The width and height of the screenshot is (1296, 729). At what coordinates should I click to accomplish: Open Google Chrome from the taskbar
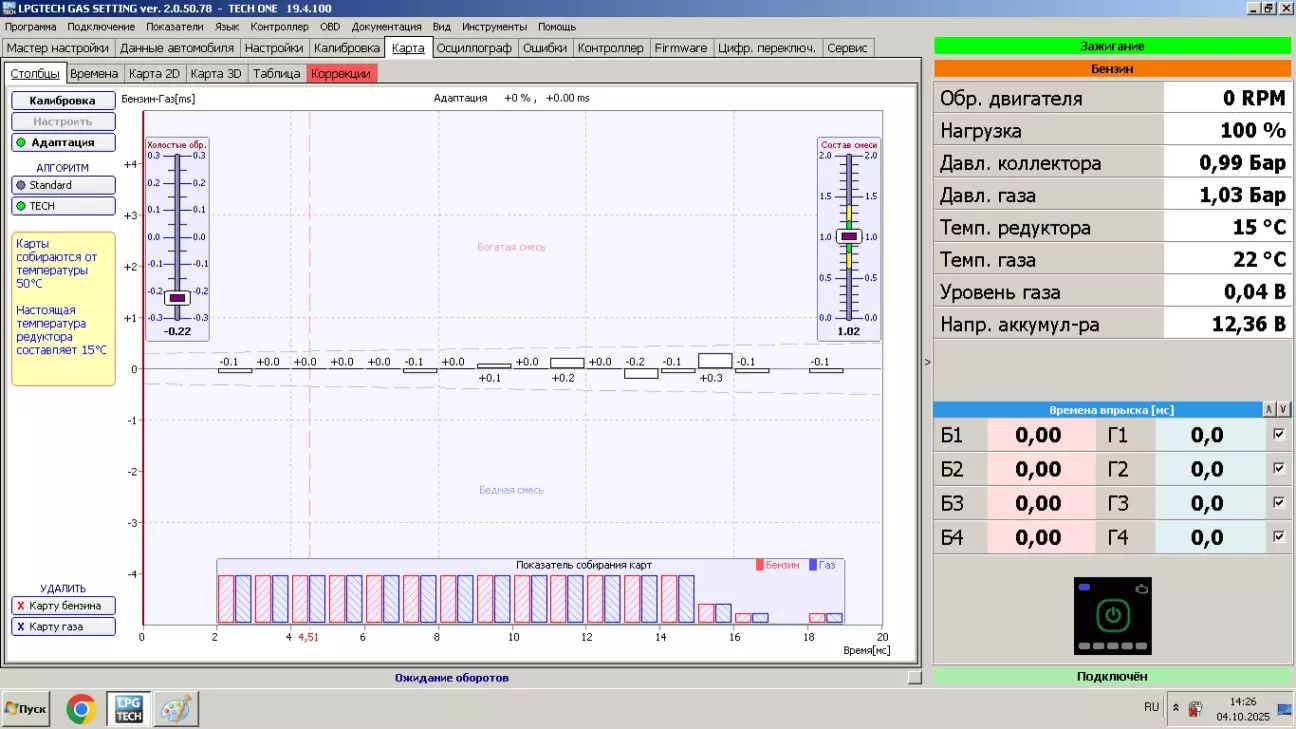81,708
